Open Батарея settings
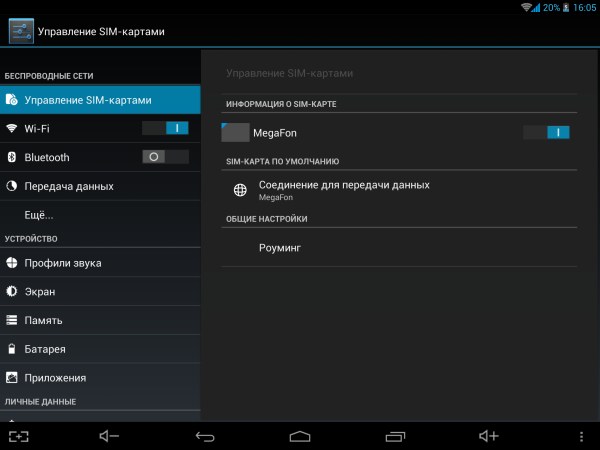This screenshot has width=600, height=450. (x=100, y=349)
